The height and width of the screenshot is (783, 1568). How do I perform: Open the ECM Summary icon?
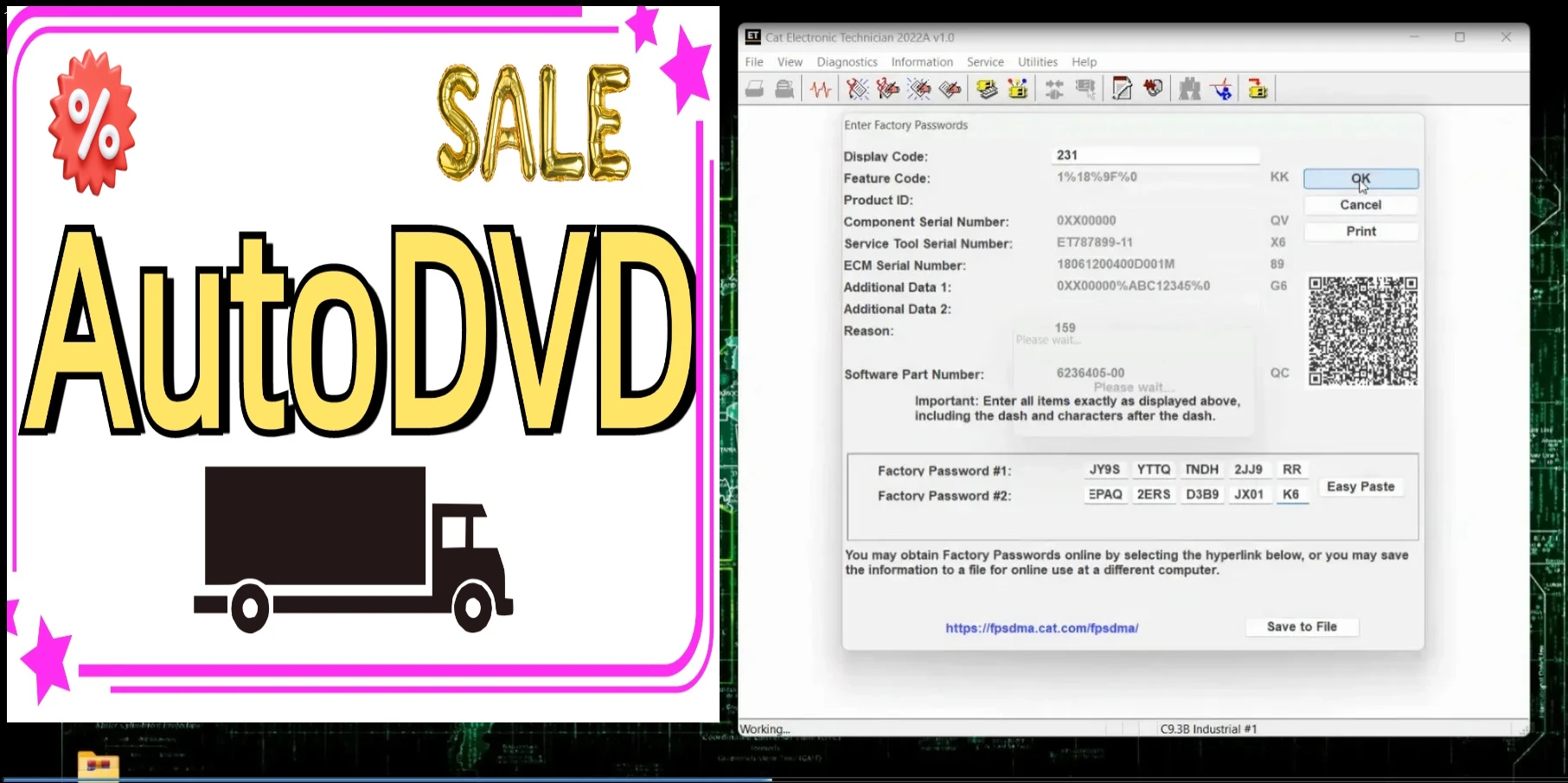986,88
